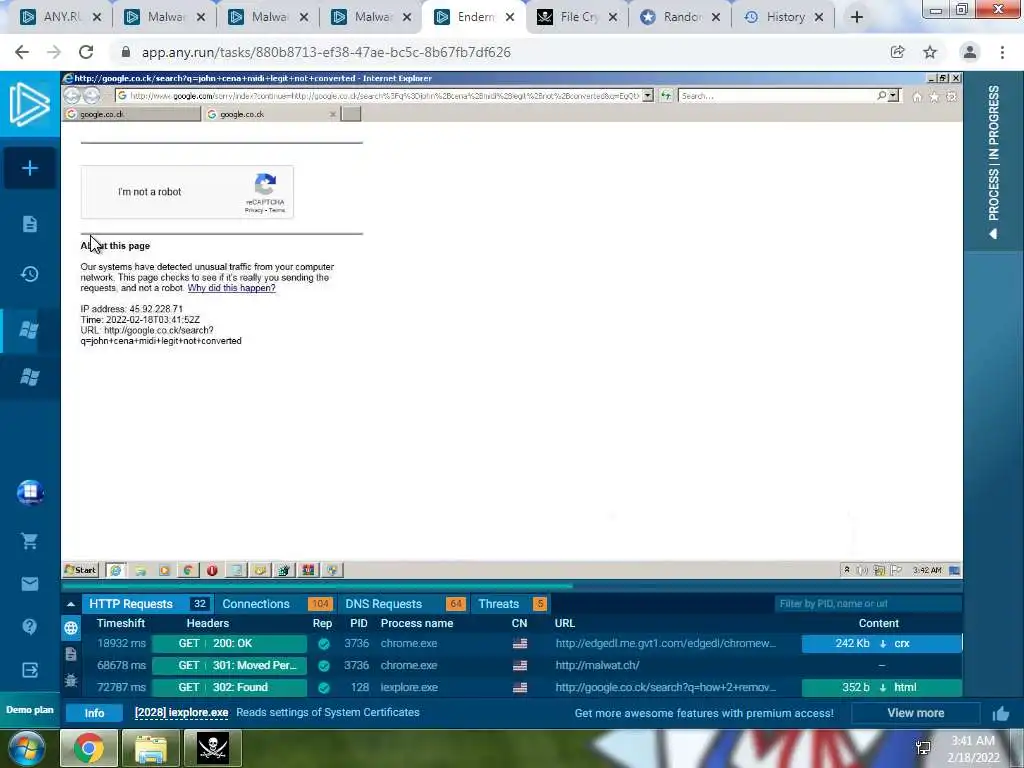Switch to the Connections tab
The width and height of the screenshot is (1024, 768).
click(x=277, y=604)
